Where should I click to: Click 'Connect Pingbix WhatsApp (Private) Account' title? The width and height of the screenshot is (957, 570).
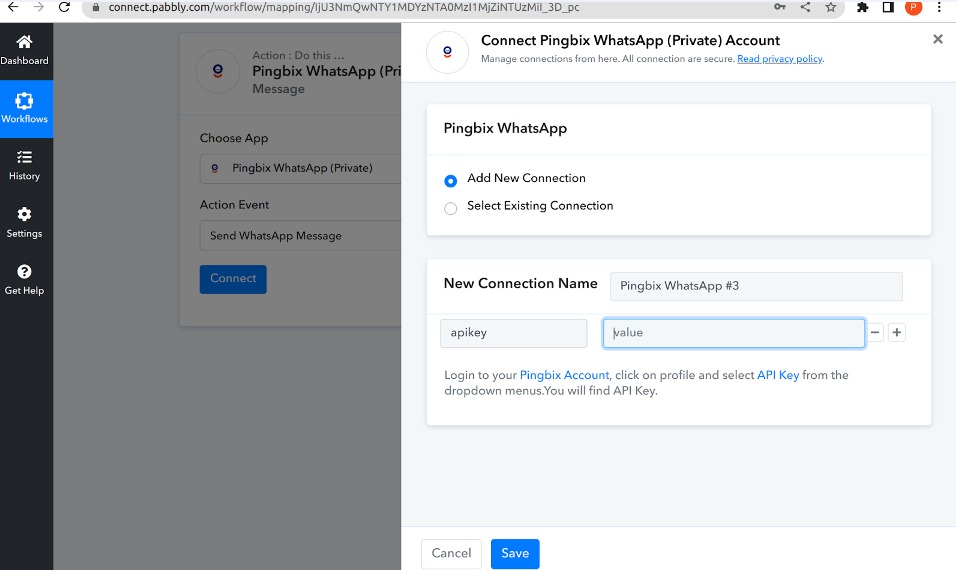click(630, 40)
